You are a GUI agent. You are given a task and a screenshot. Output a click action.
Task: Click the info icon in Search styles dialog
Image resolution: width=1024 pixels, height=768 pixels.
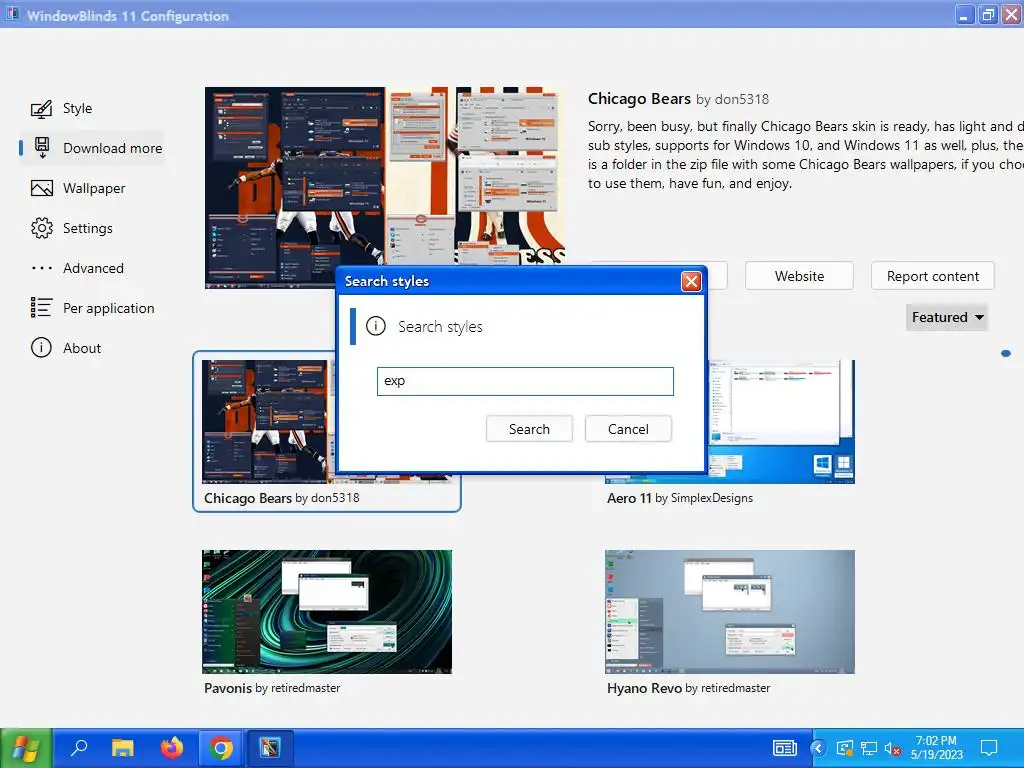point(376,326)
